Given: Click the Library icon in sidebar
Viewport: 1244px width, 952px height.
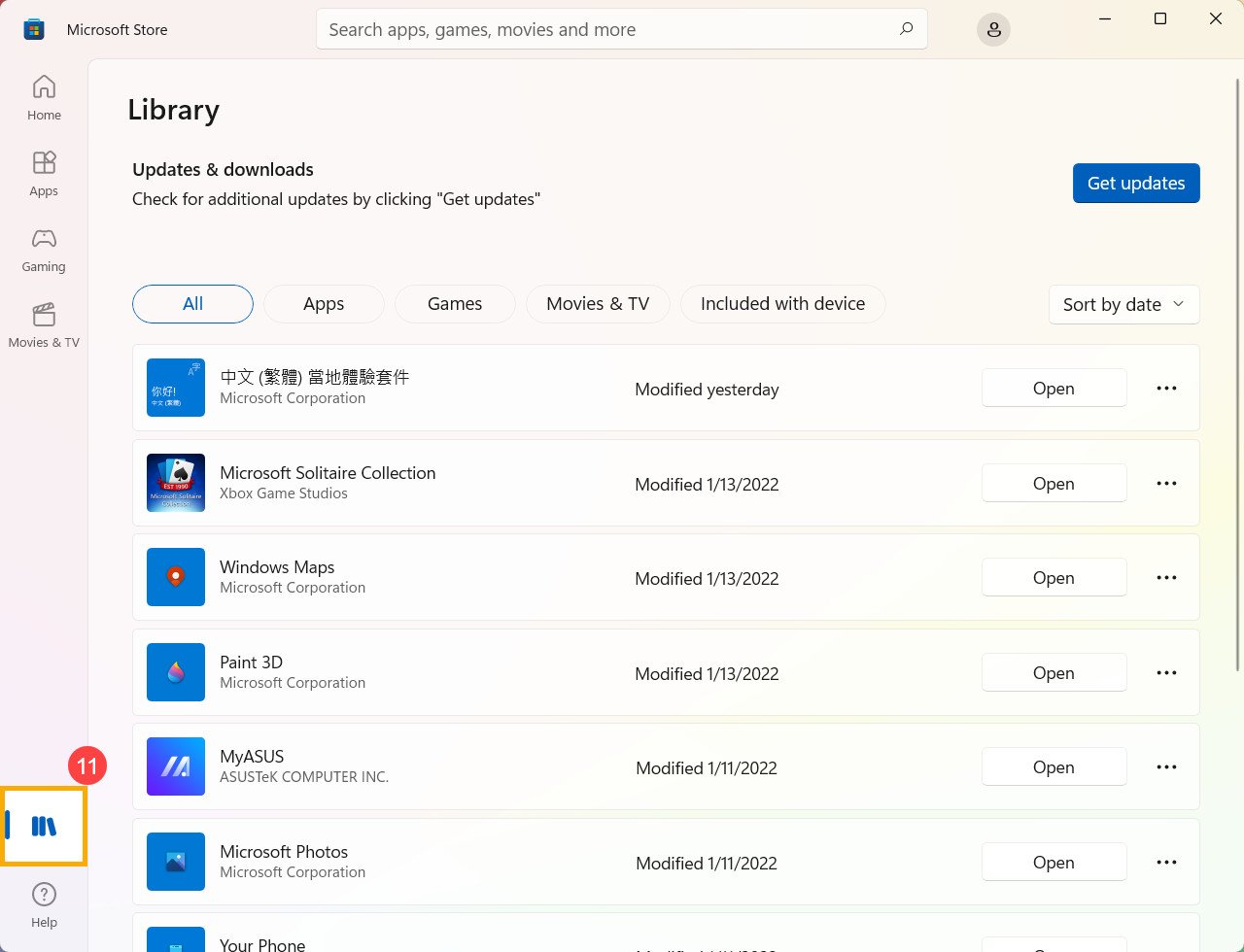Looking at the screenshot, I should click(x=45, y=827).
